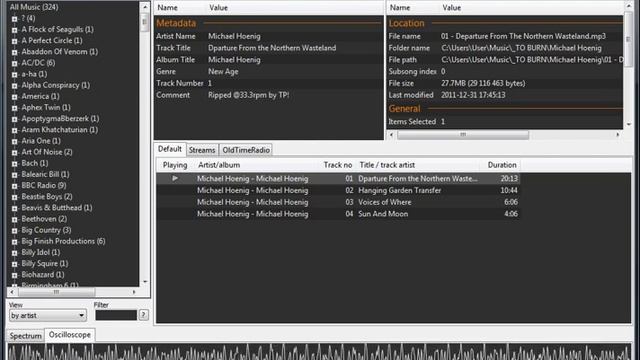Expand the A Flock of Seagulls artist node
The image size is (640, 360).
[x=14, y=30]
